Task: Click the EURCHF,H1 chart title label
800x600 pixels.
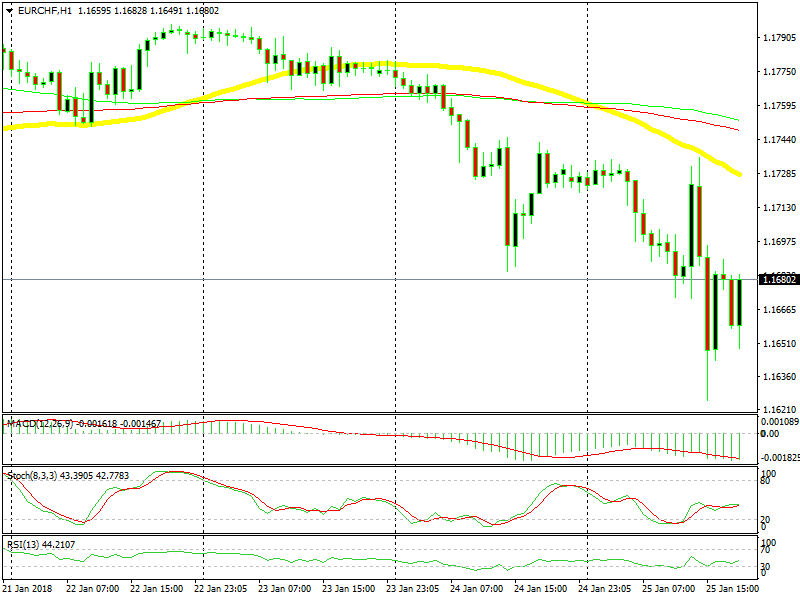Action: click(x=45, y=11)
